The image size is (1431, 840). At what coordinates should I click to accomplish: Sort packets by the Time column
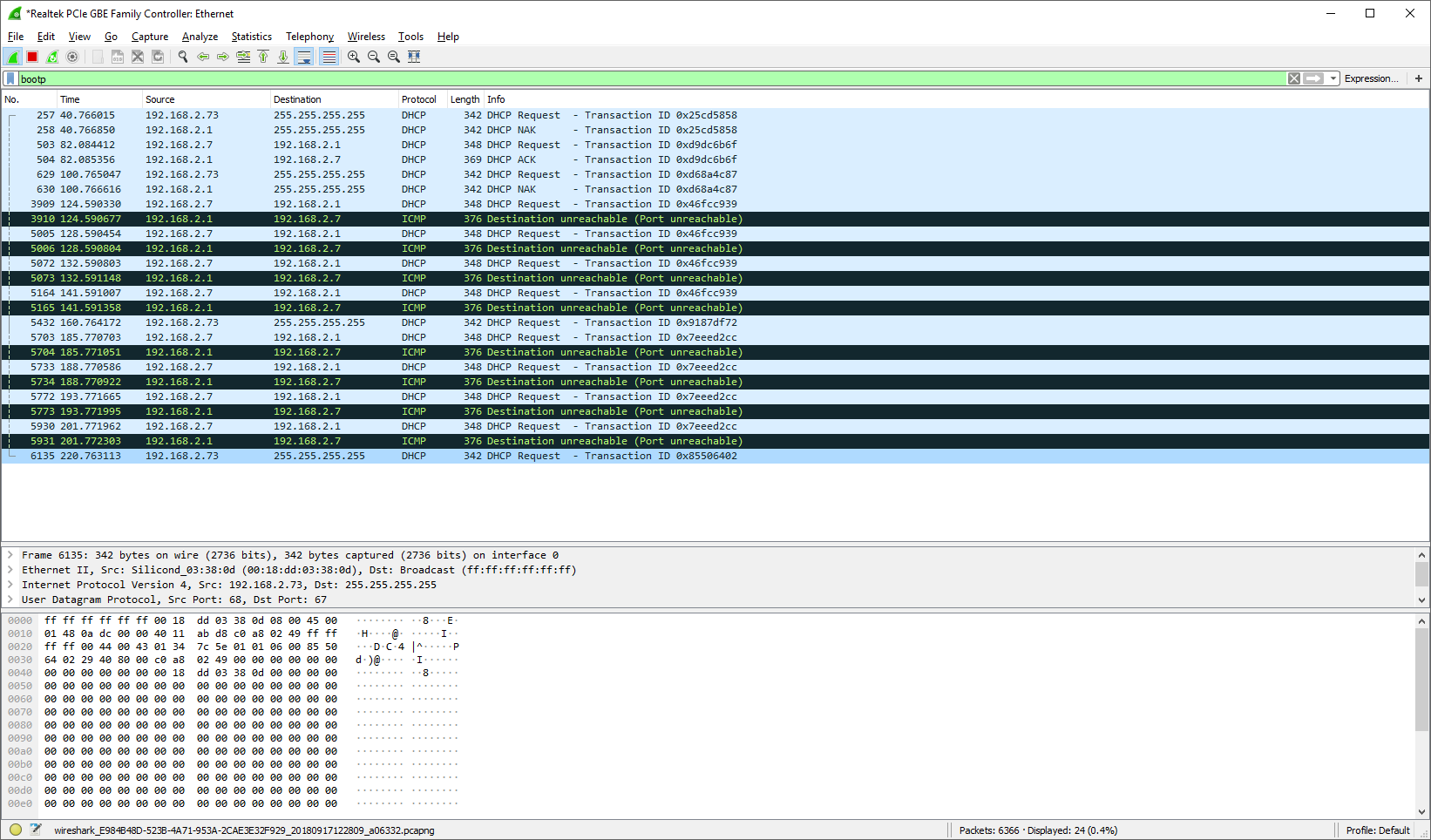(x=99, y=99)
